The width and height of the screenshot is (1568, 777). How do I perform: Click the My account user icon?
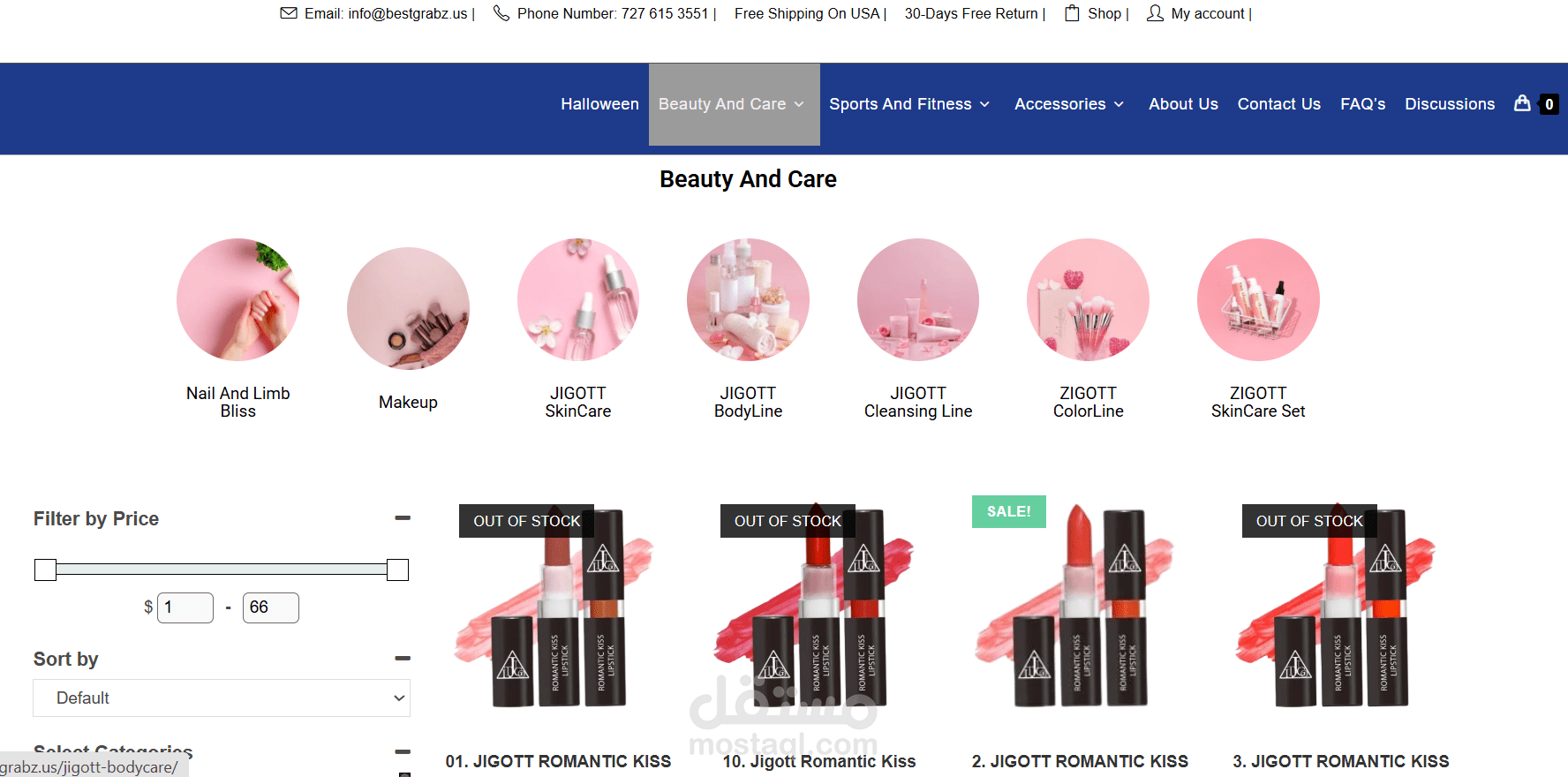pyautogui.click(x=1155, y=13)
